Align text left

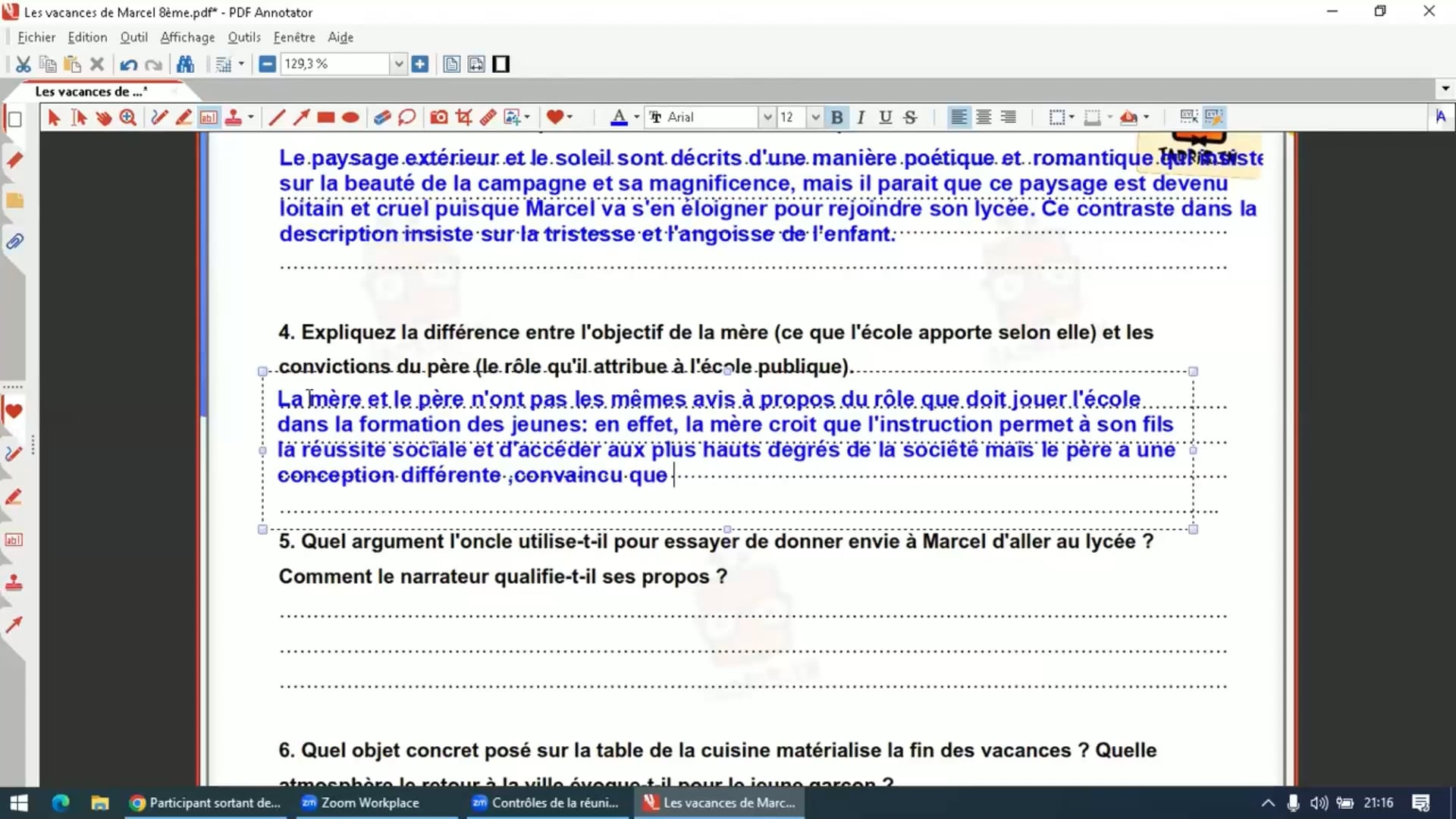pyautogui.click(x=959, y=118)
